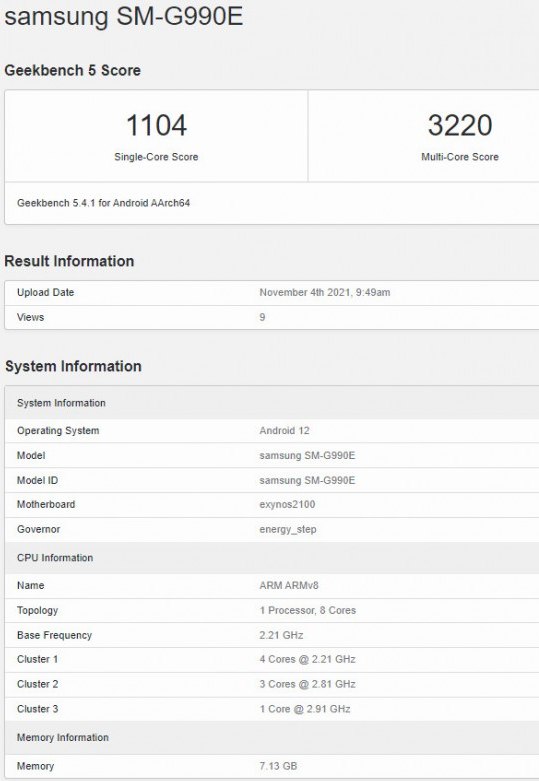Click the Views row label
Image resolution: width=539 pixels, height=781 pixels.
click(x=30, y=317)
